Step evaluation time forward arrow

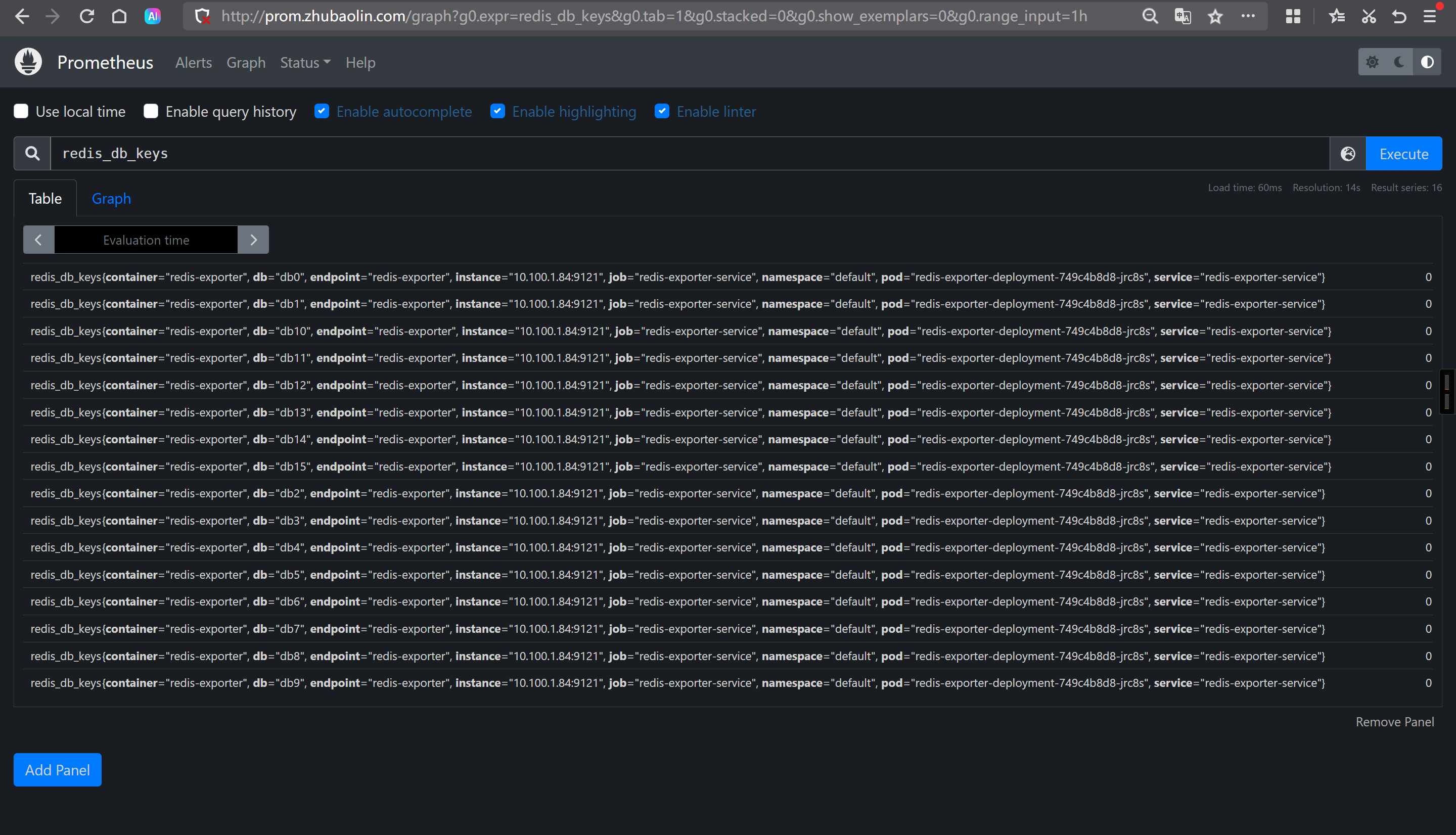[x=253, y=240]
